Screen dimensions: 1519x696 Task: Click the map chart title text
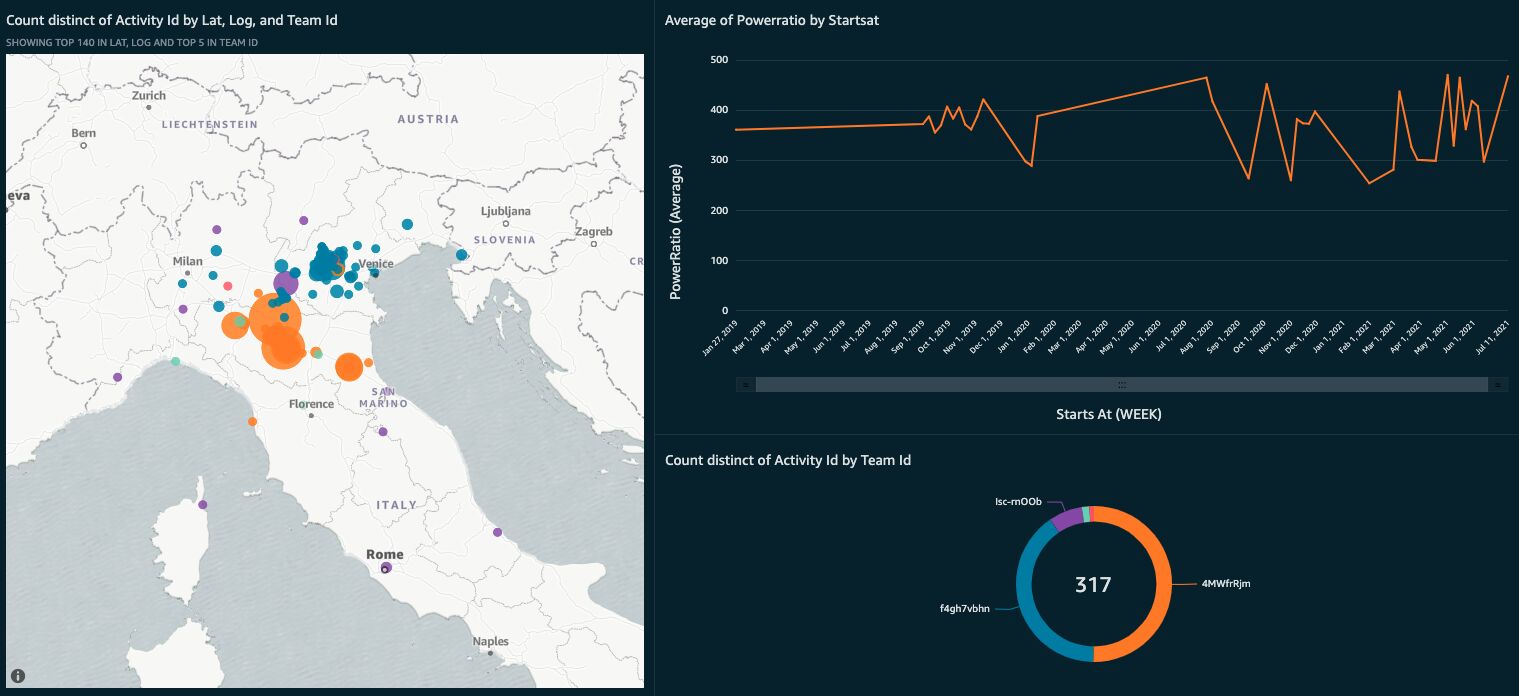click(172, 20)
